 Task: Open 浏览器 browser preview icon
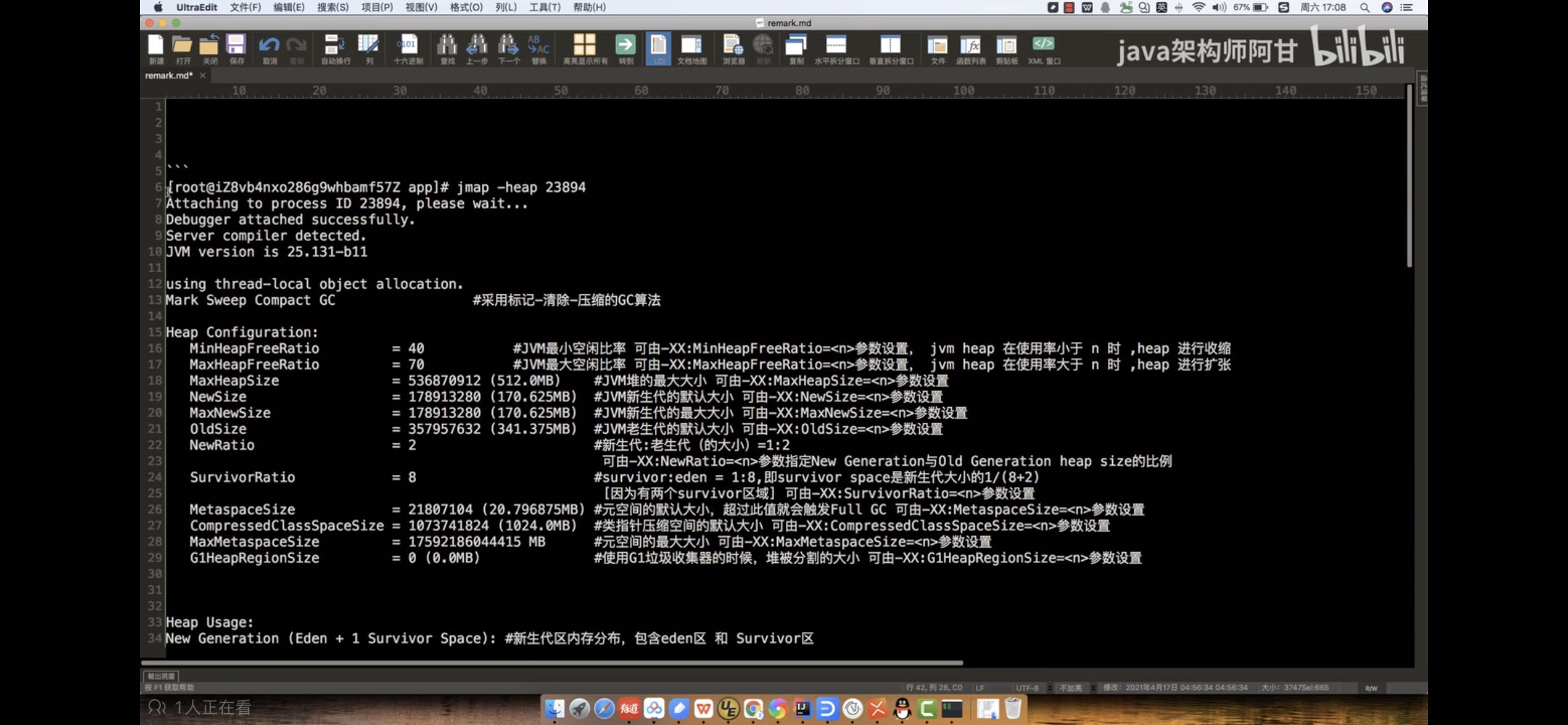[733, 49]
